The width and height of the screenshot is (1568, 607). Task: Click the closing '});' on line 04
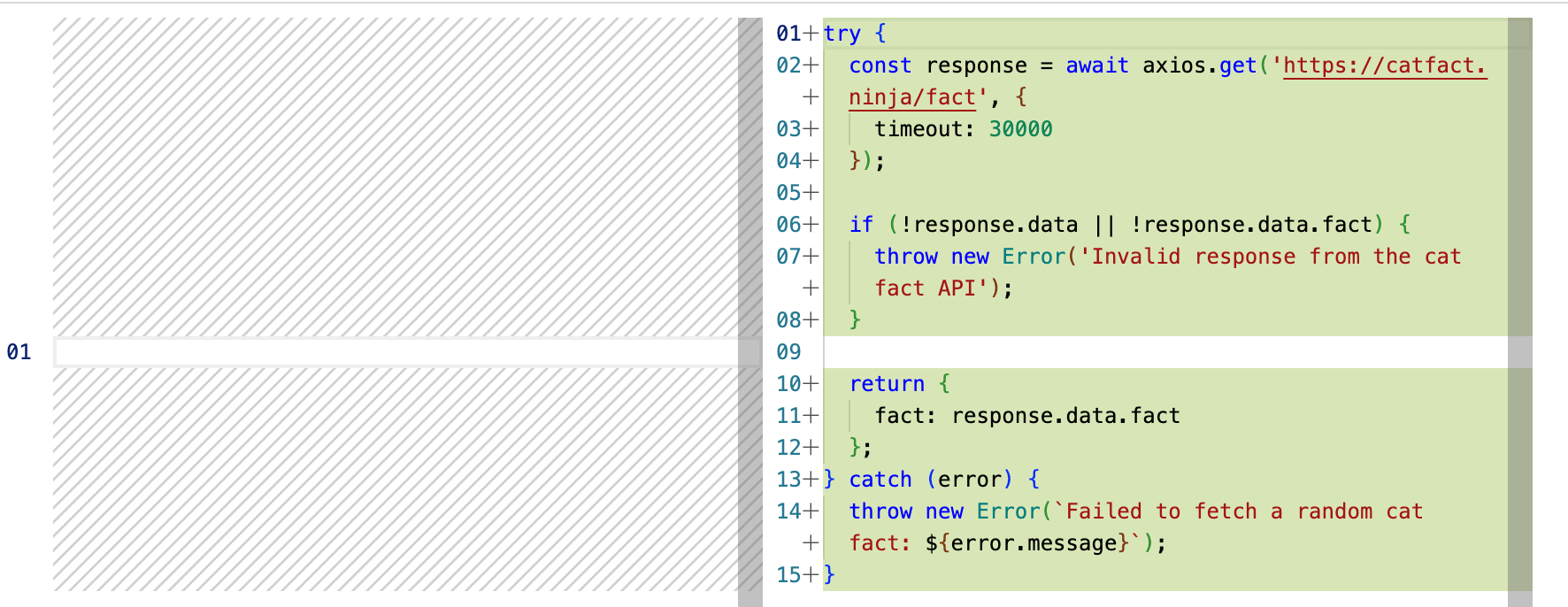tap(867, 161)
